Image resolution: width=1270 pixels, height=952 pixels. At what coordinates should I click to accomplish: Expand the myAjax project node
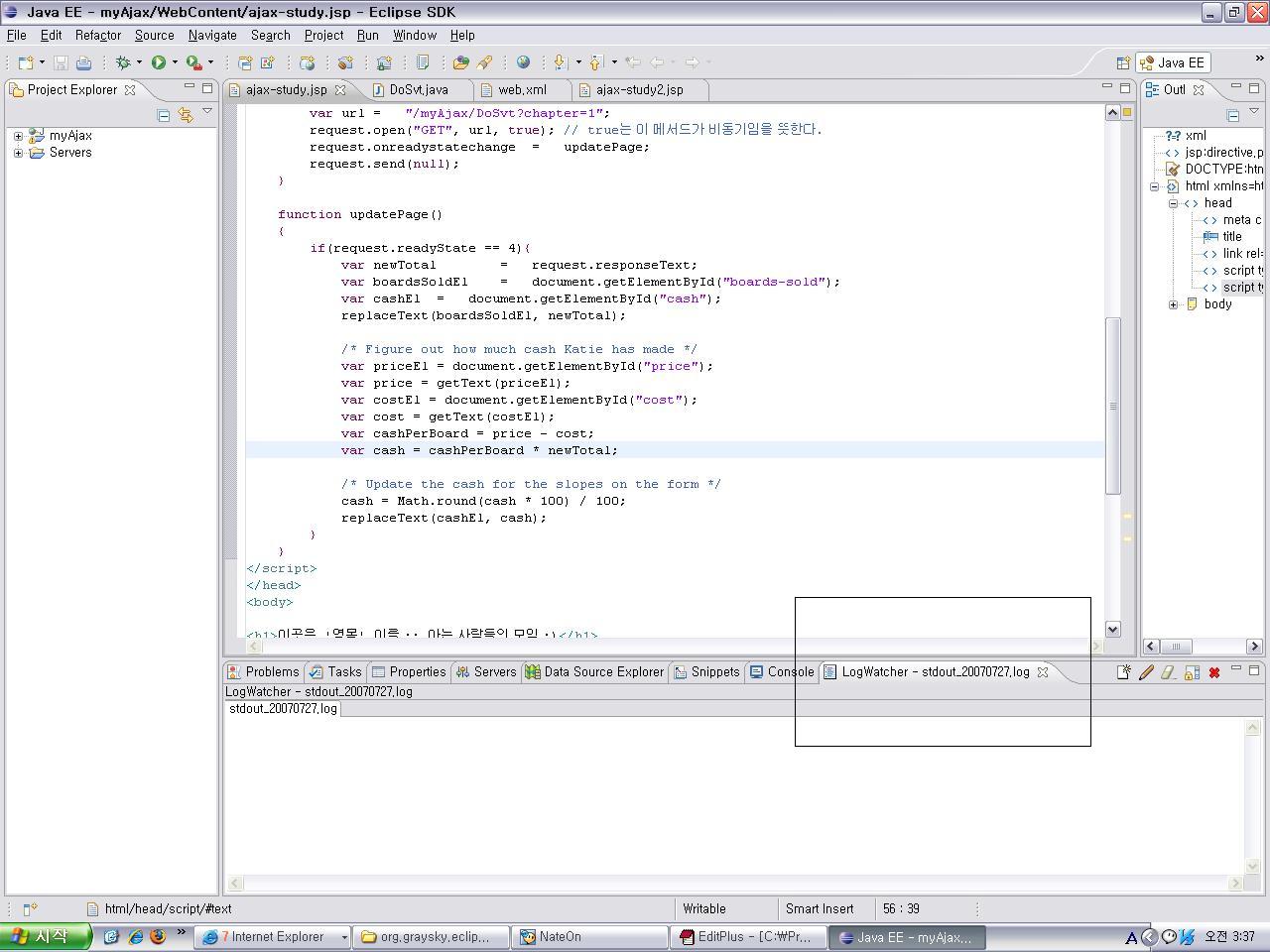pos(18,136)
